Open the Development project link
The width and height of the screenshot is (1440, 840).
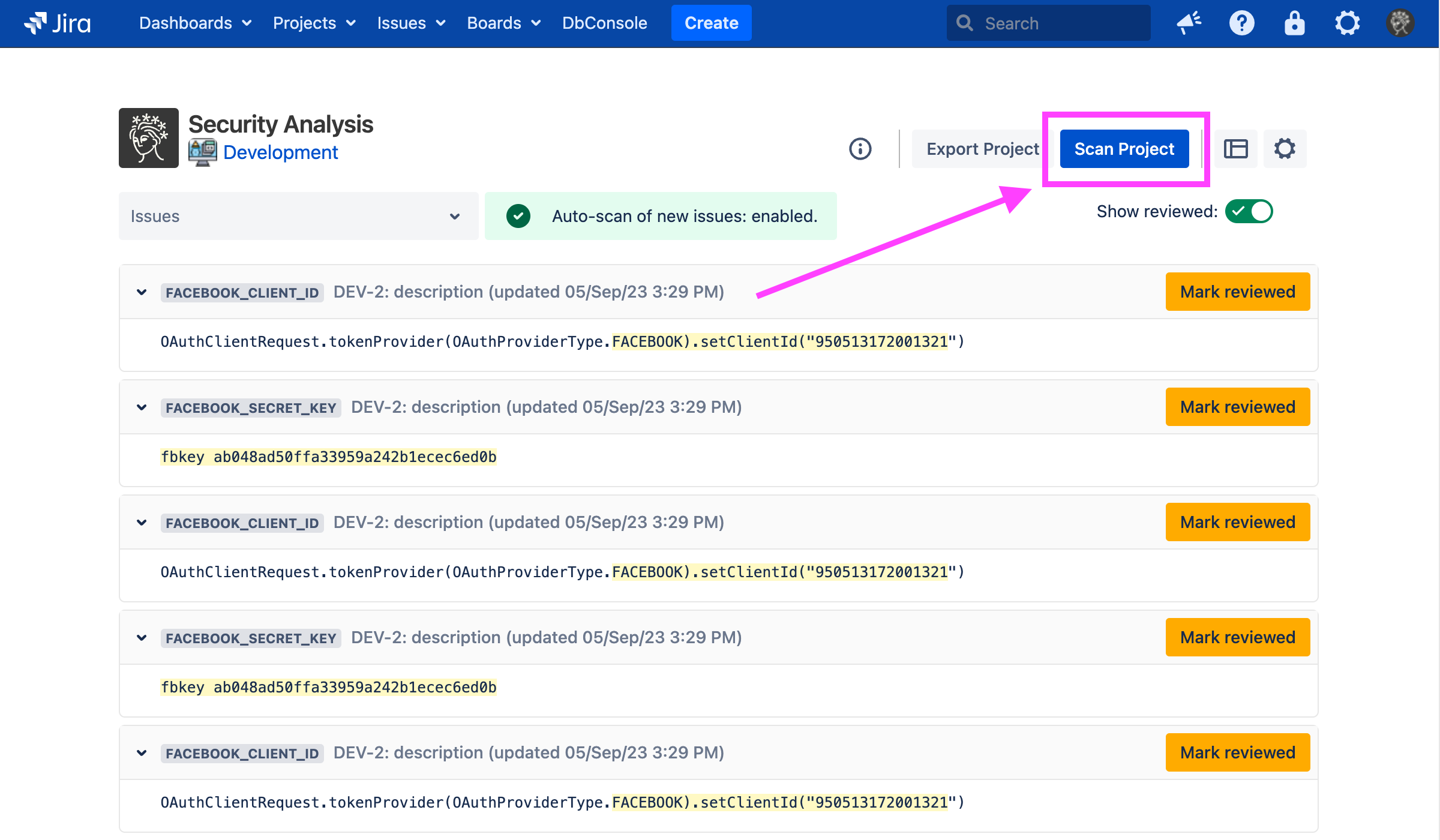(280, 152)
